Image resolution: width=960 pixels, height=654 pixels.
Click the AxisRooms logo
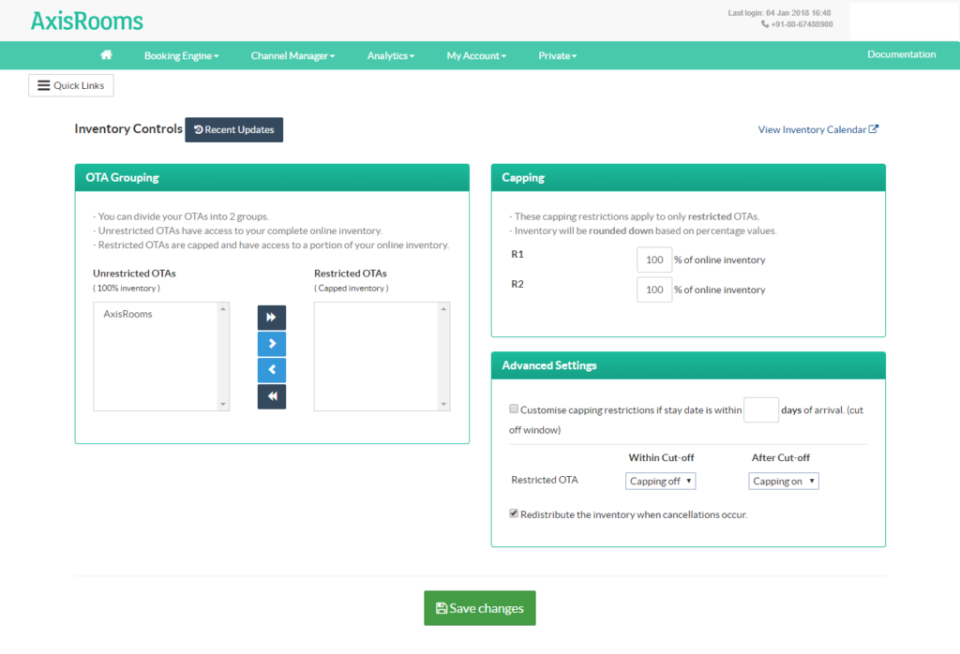(x=87, y=21)
